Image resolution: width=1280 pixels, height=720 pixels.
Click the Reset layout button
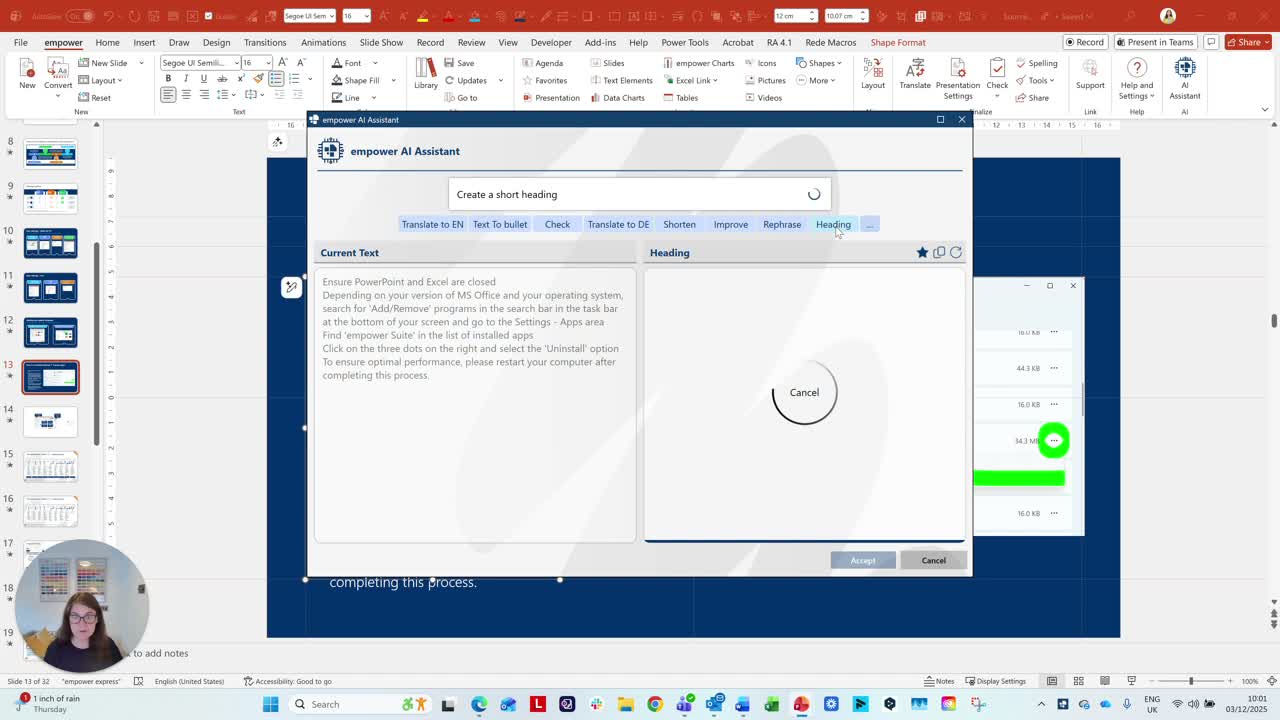tap(94, 97)
